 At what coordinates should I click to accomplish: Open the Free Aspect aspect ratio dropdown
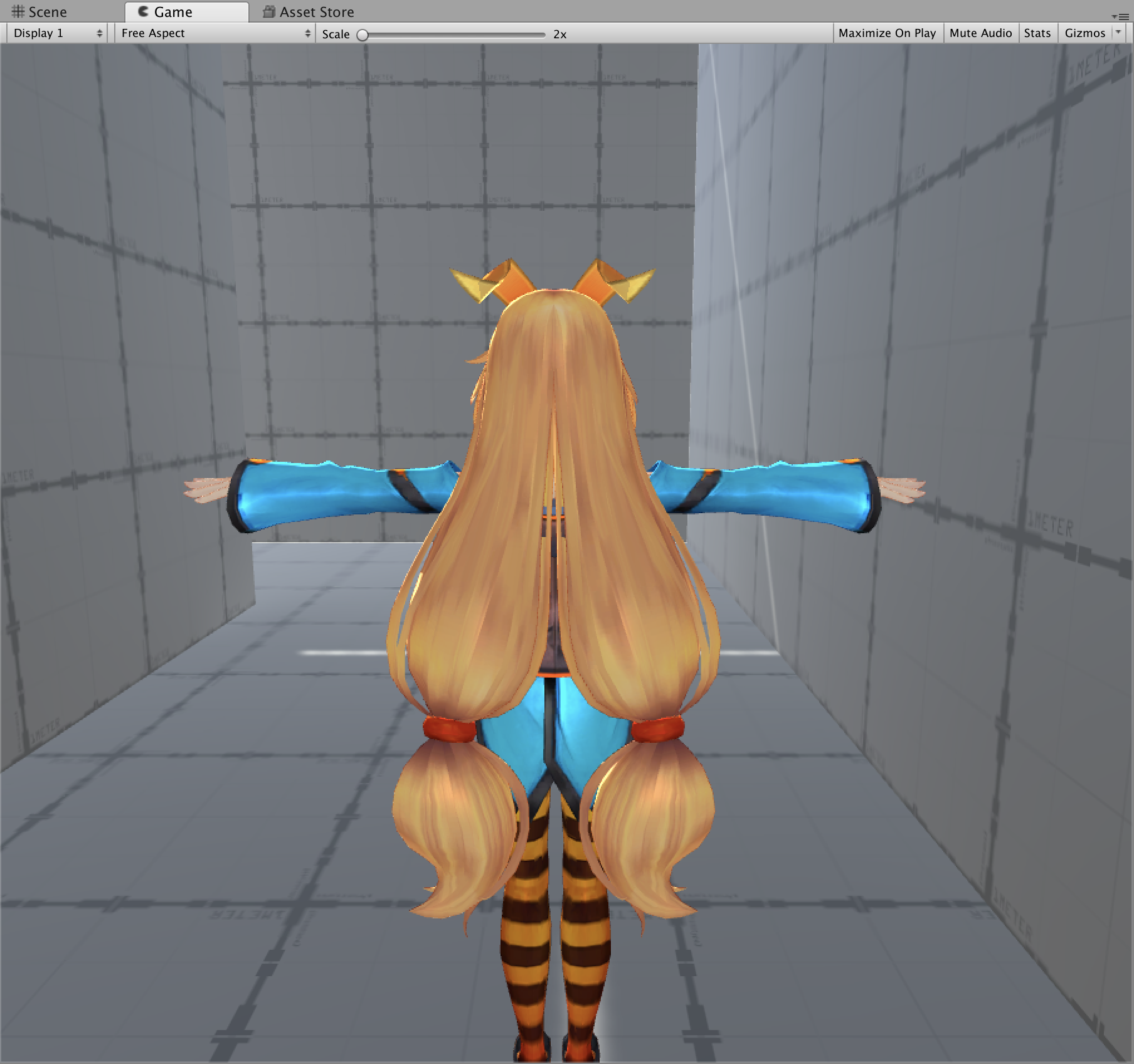[213, 33]
